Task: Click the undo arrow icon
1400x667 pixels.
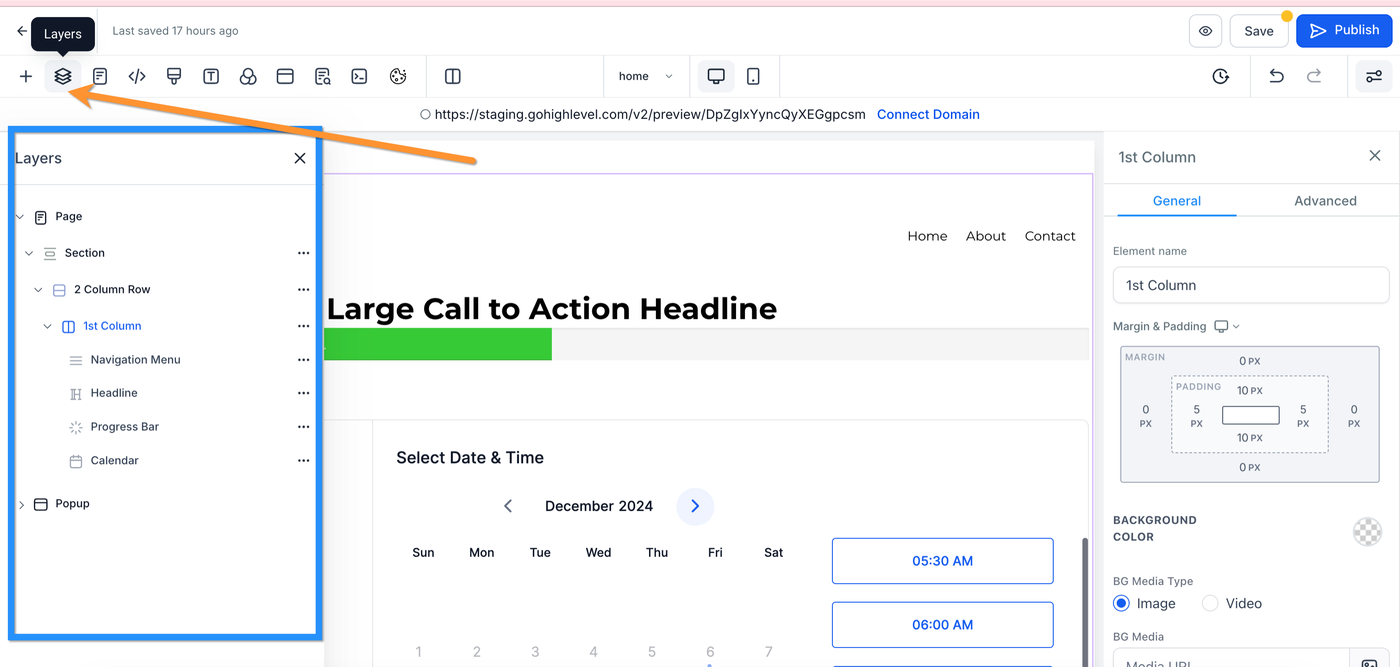Action: tap(1276, 76)
